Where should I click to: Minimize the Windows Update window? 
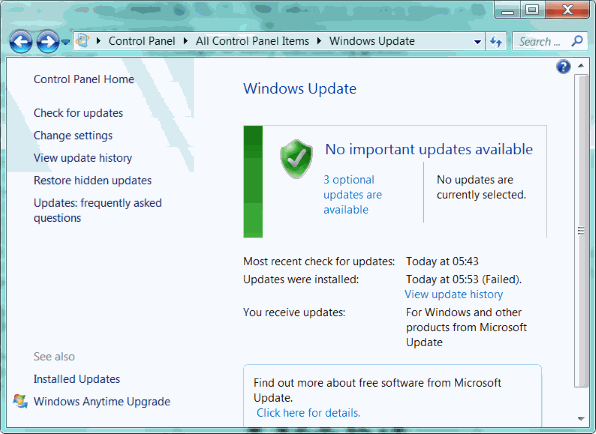point(507,10)
